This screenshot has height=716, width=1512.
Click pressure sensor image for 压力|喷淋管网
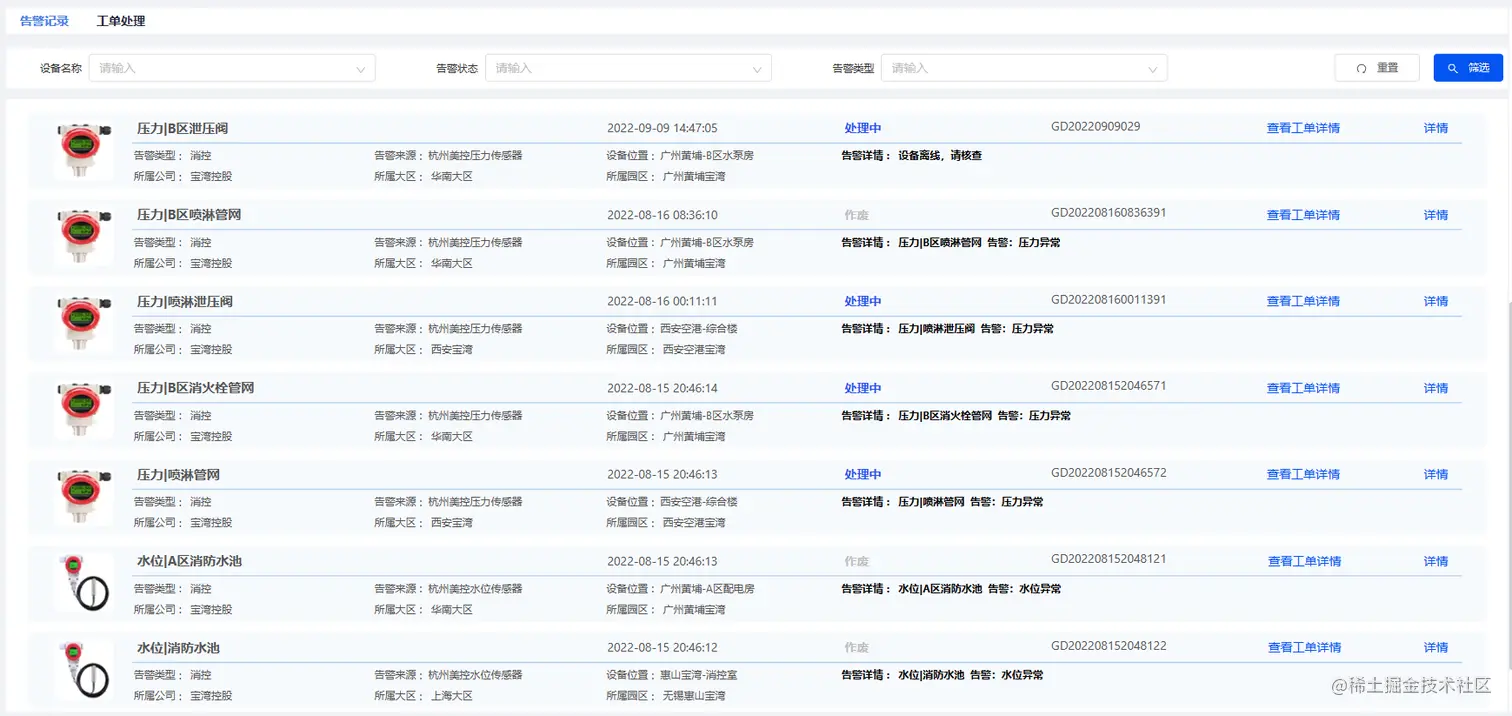click(x=83, y=497)
